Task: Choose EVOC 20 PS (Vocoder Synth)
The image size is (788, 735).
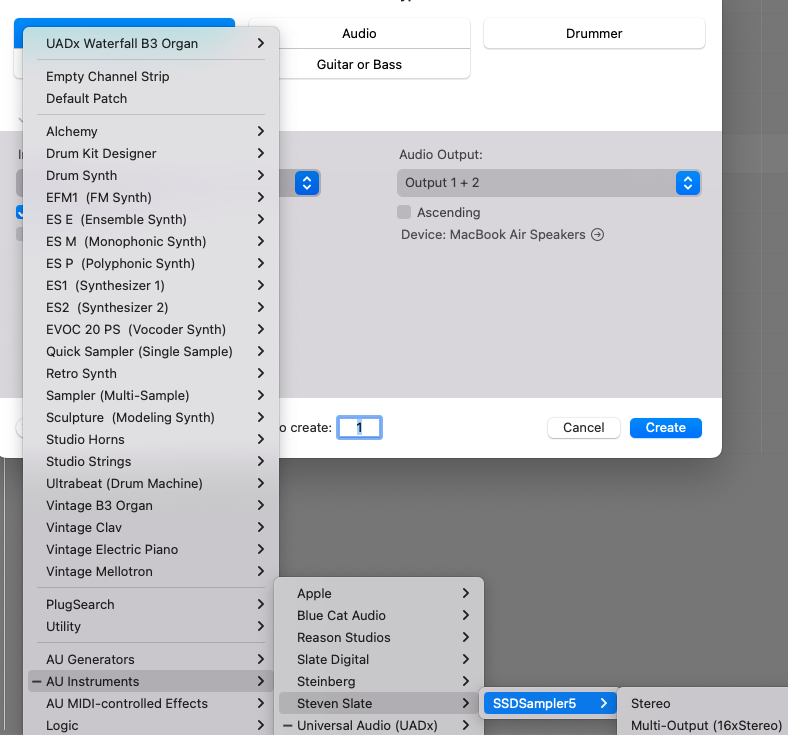Action: pyautogui.click(x=151, y=330)
